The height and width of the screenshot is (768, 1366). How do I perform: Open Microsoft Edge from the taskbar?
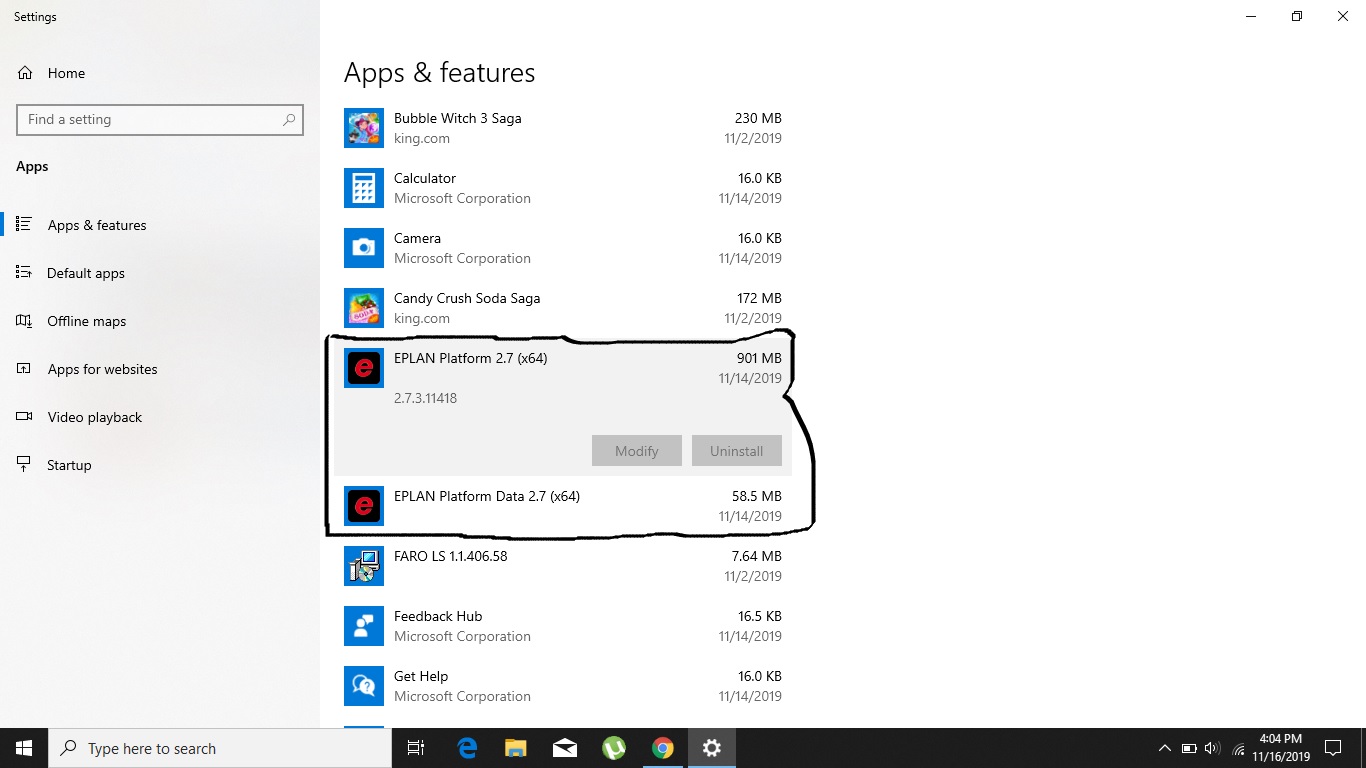pyautogui.click(x=466, y=748)
